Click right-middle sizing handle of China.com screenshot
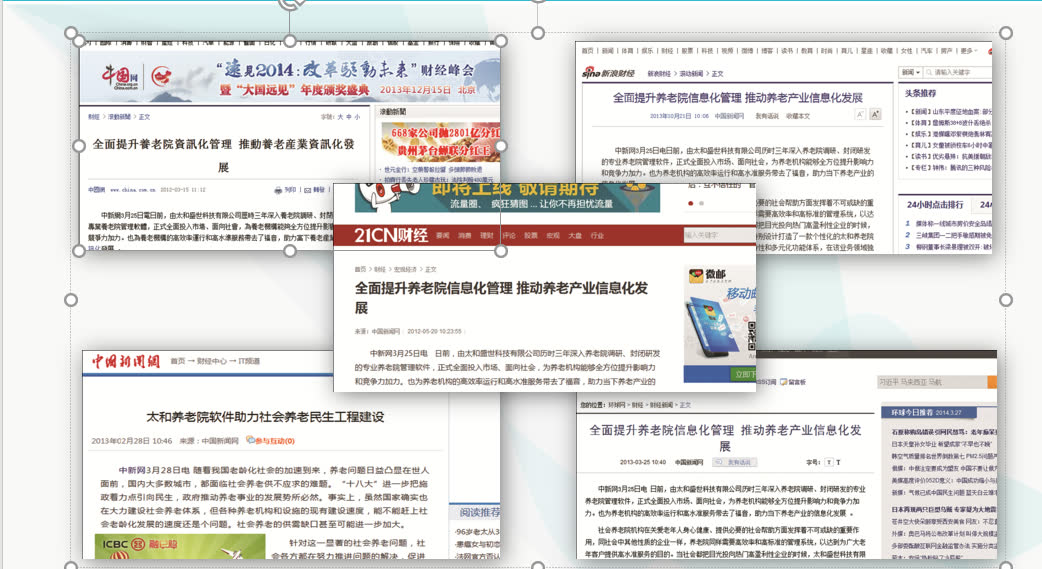The width and height of the screenshot is (1042, 569). (x=501, y=146)
